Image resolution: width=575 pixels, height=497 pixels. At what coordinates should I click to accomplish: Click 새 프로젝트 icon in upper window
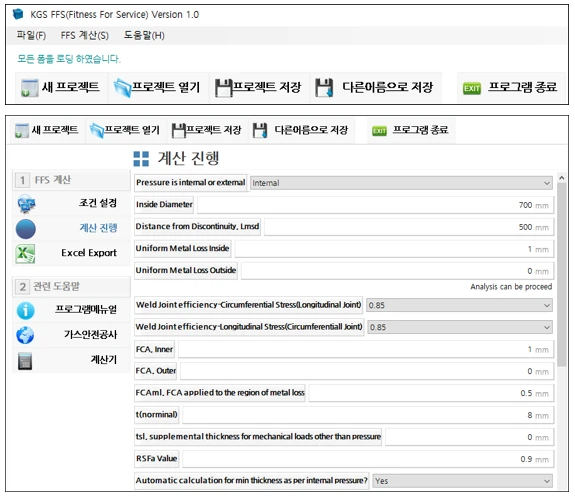click(x=29, y=88)
